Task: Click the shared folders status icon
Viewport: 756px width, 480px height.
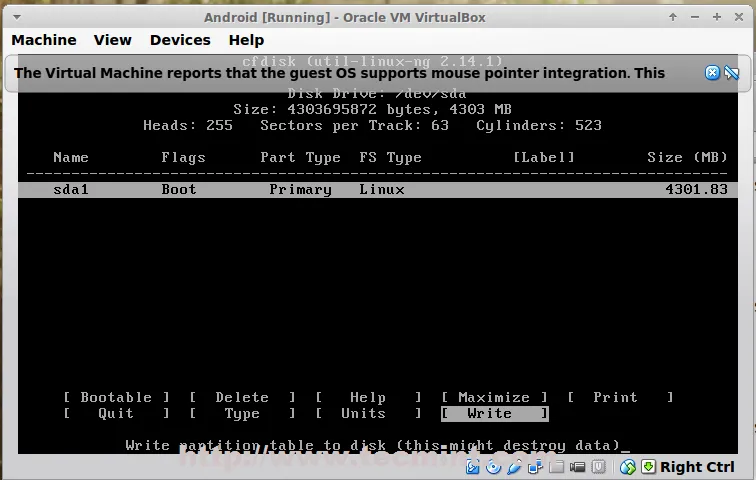Action: tap(556, 467)
